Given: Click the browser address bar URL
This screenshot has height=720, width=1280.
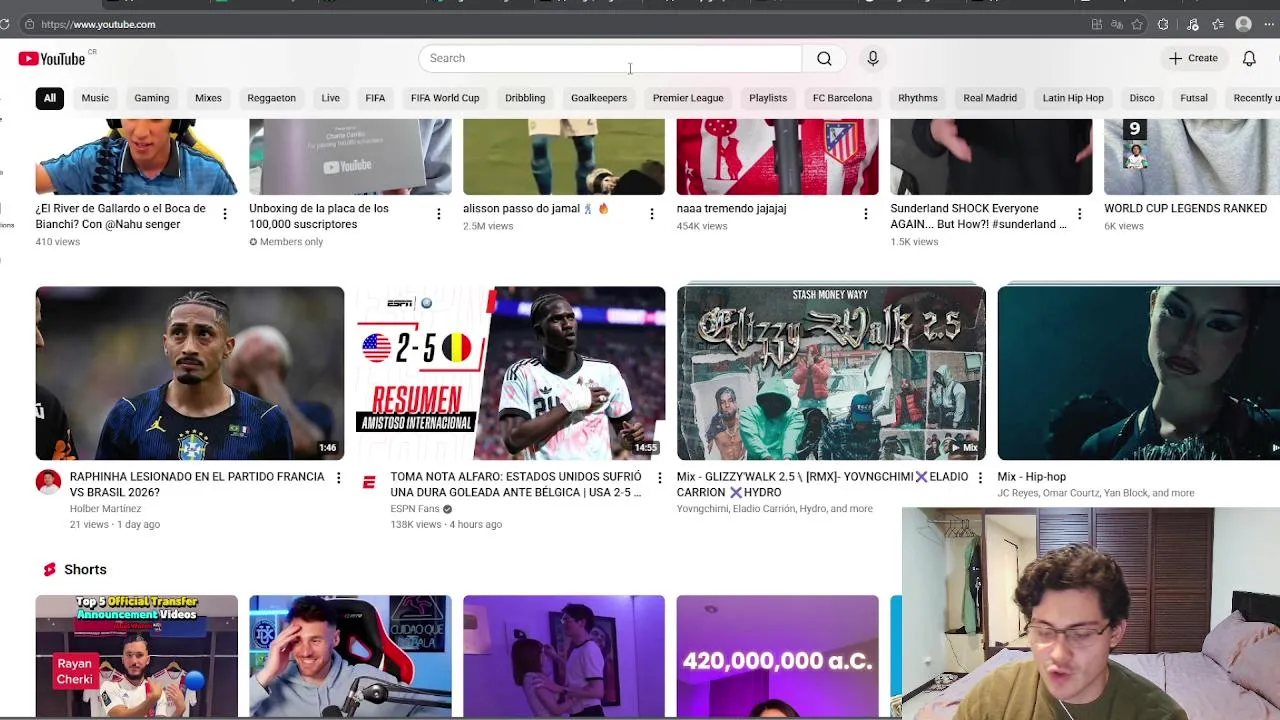Looking at the screenshot, I should (x=98, y=24).
